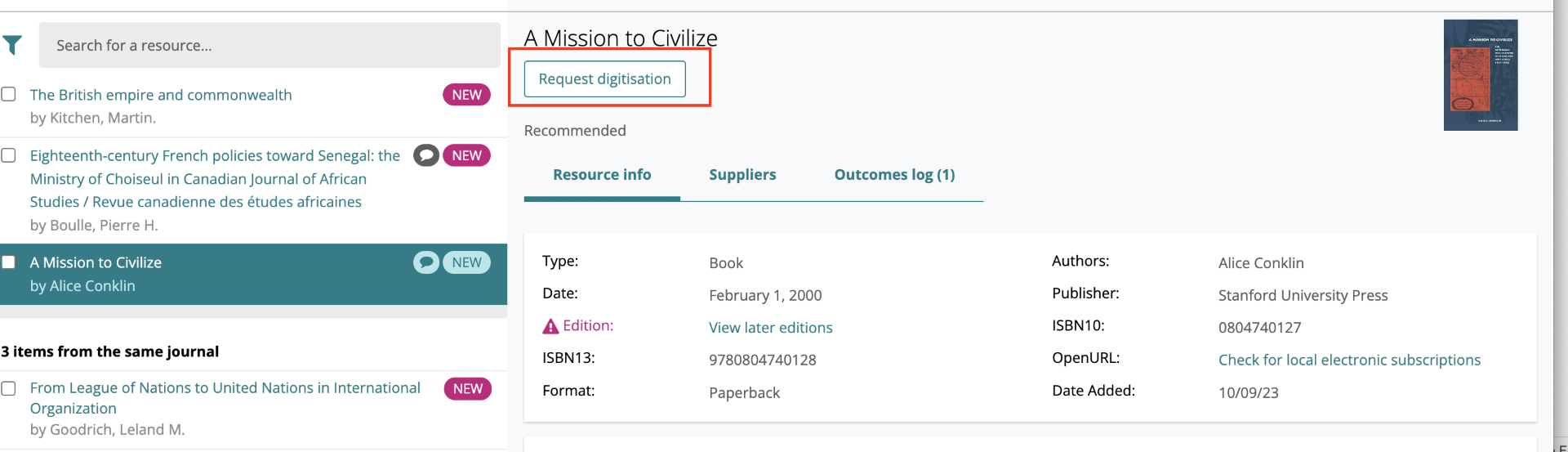Click NEW badge on League of Nations item
Image resolution: width=1568 pixels, height=452 pixels.
(x=468, y=389)
